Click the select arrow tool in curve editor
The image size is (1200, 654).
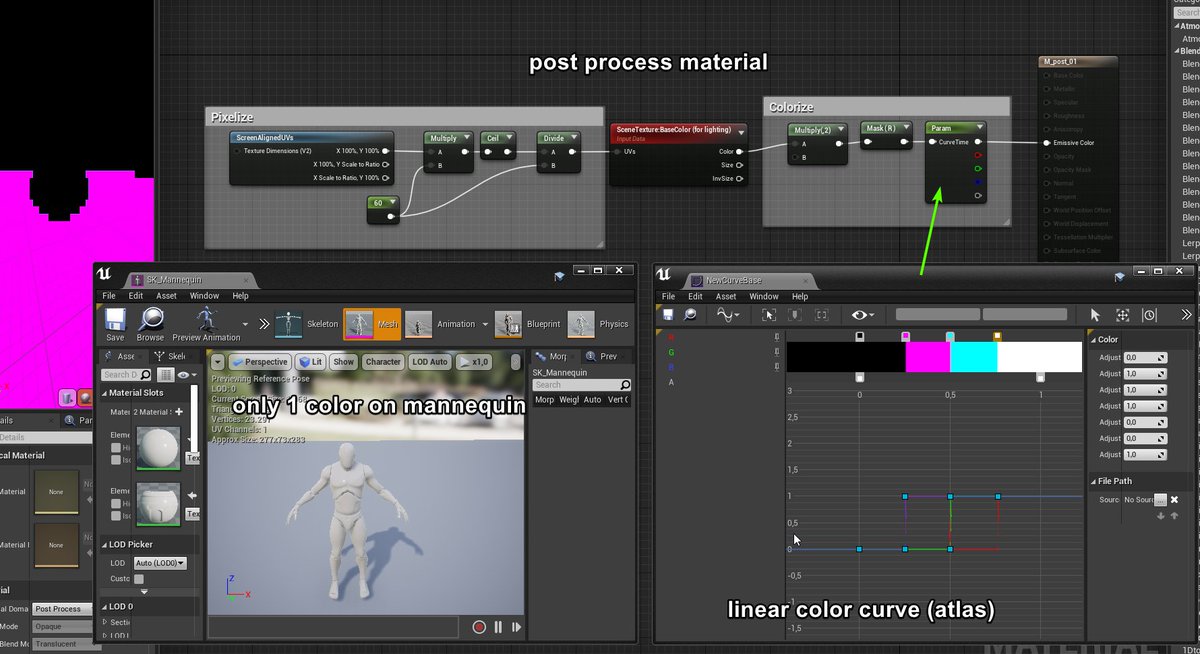tap(1095, 315)
